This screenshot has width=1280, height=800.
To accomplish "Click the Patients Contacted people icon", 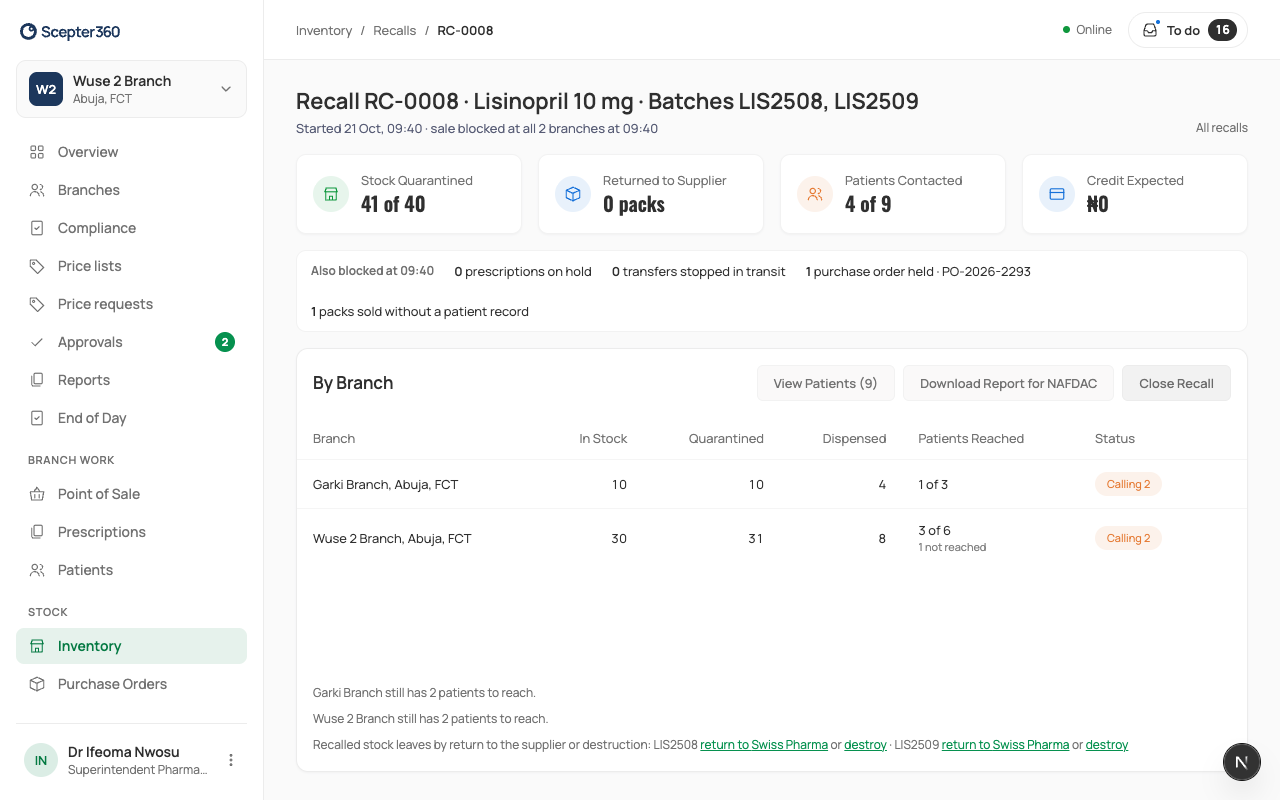I will click(815, 194).
